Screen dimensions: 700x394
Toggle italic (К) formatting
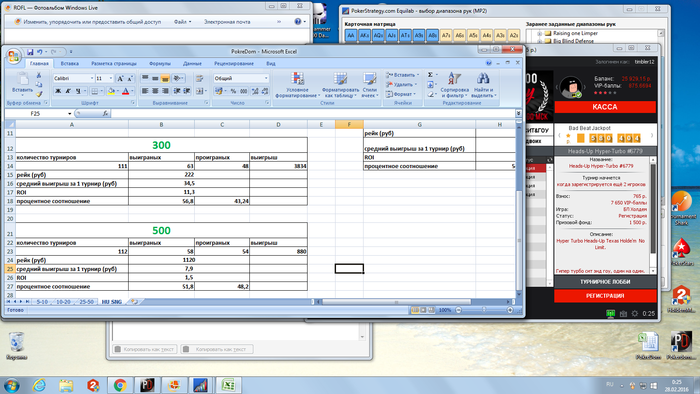(68, 91)
